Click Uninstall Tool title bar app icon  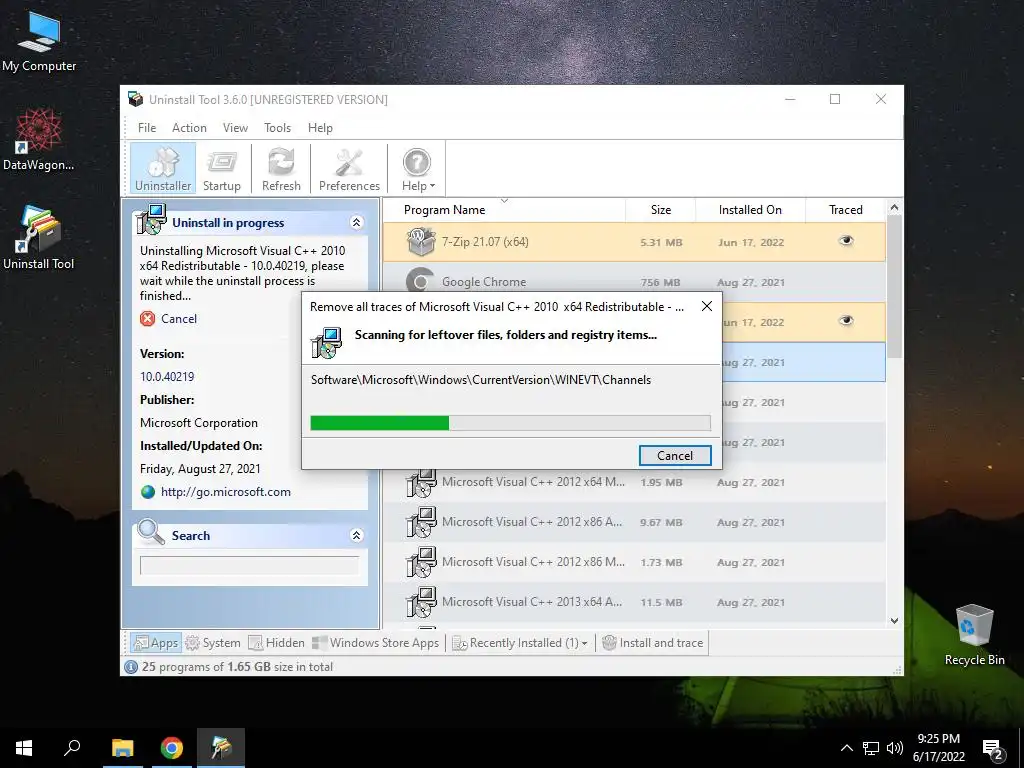(136, 99)
